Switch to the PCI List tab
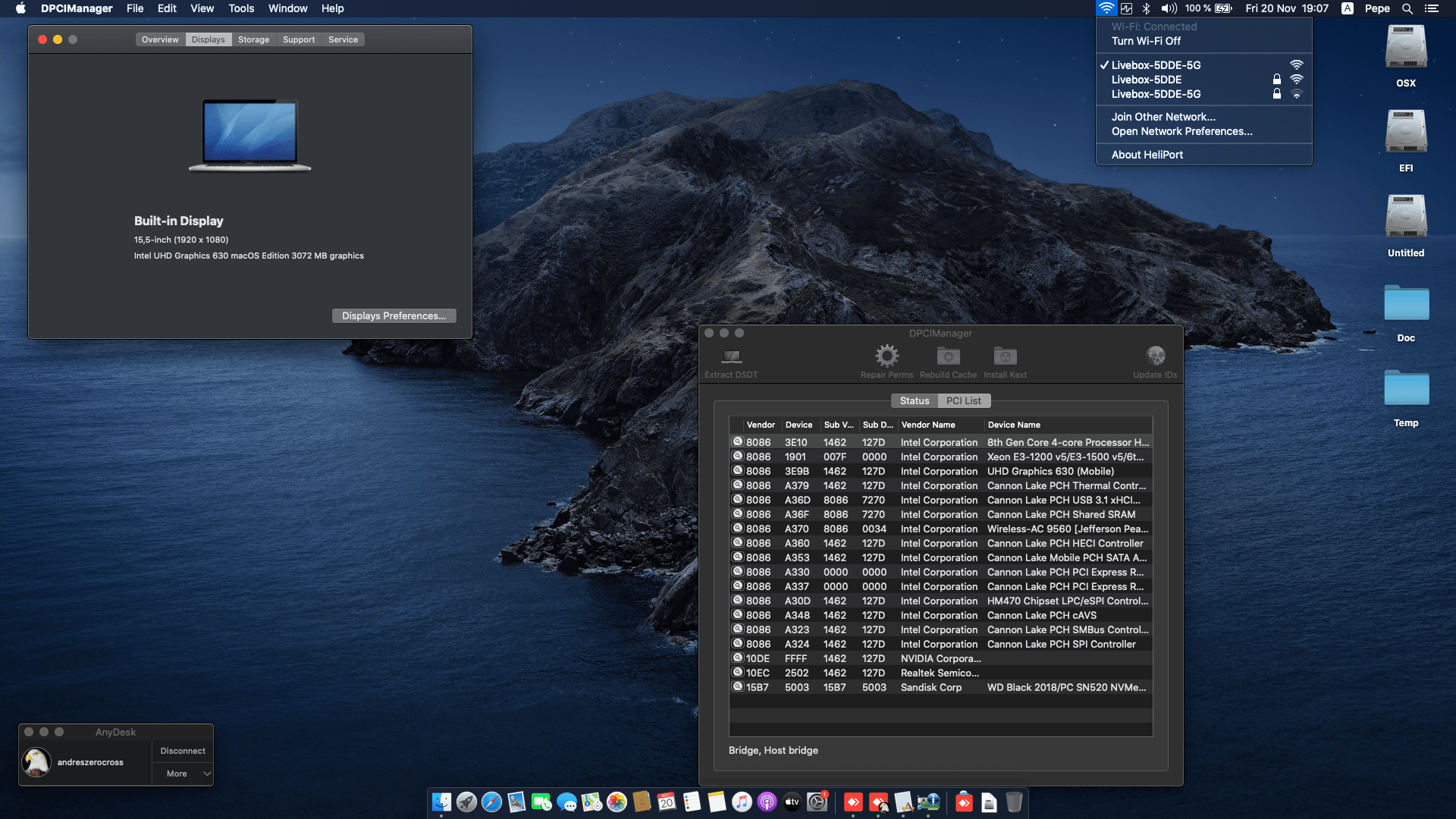Screen dimensions: 1456x819 tap(963, 400)
